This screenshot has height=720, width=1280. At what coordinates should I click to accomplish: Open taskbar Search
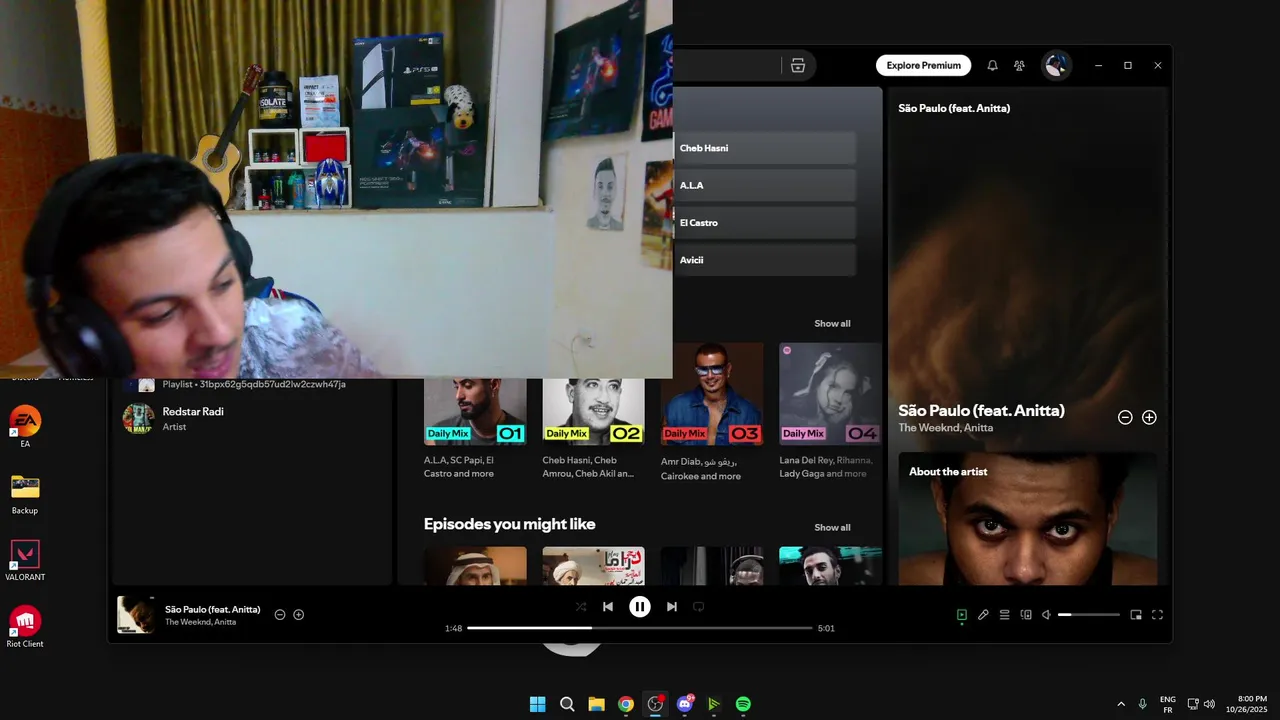click(x=567, y=704)
